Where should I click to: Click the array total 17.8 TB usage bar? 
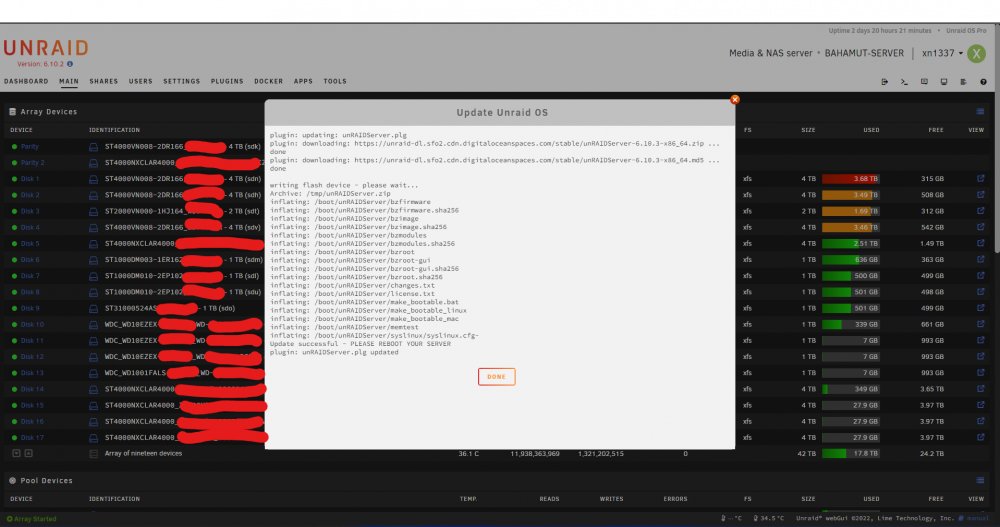point(851,454)
